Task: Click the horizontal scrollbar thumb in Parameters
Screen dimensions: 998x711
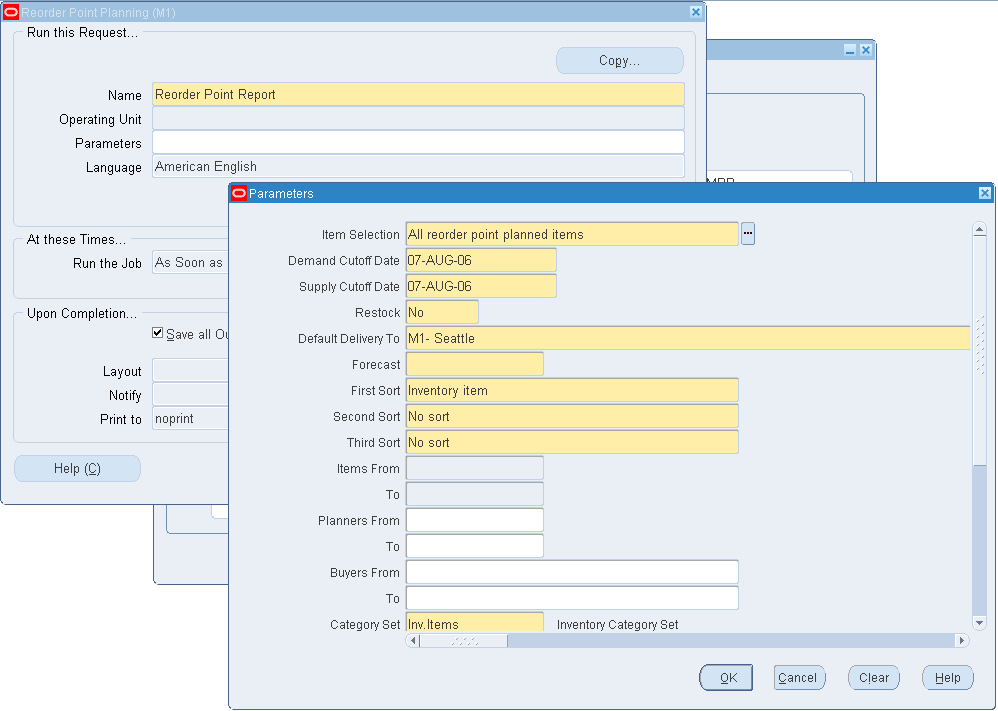Action: 464,640
